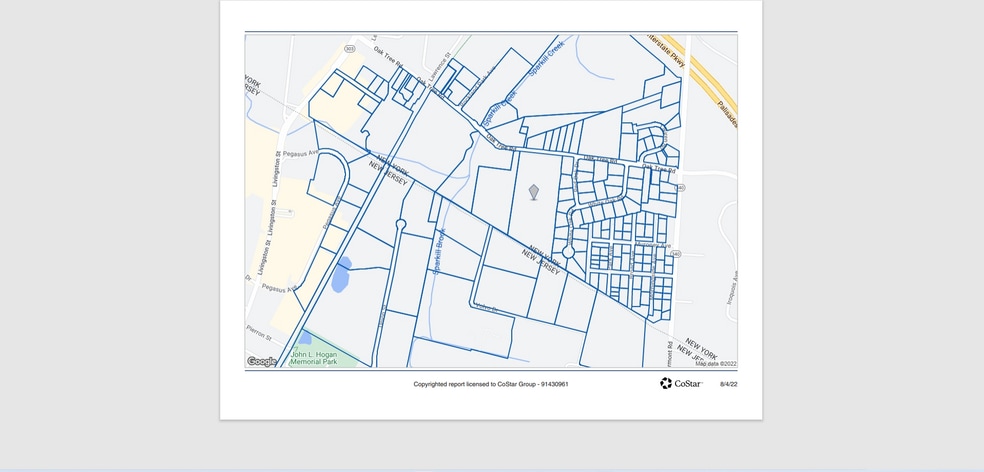Click the 8/4/22 date in the footer
The image size is (984, 472).
728,384
